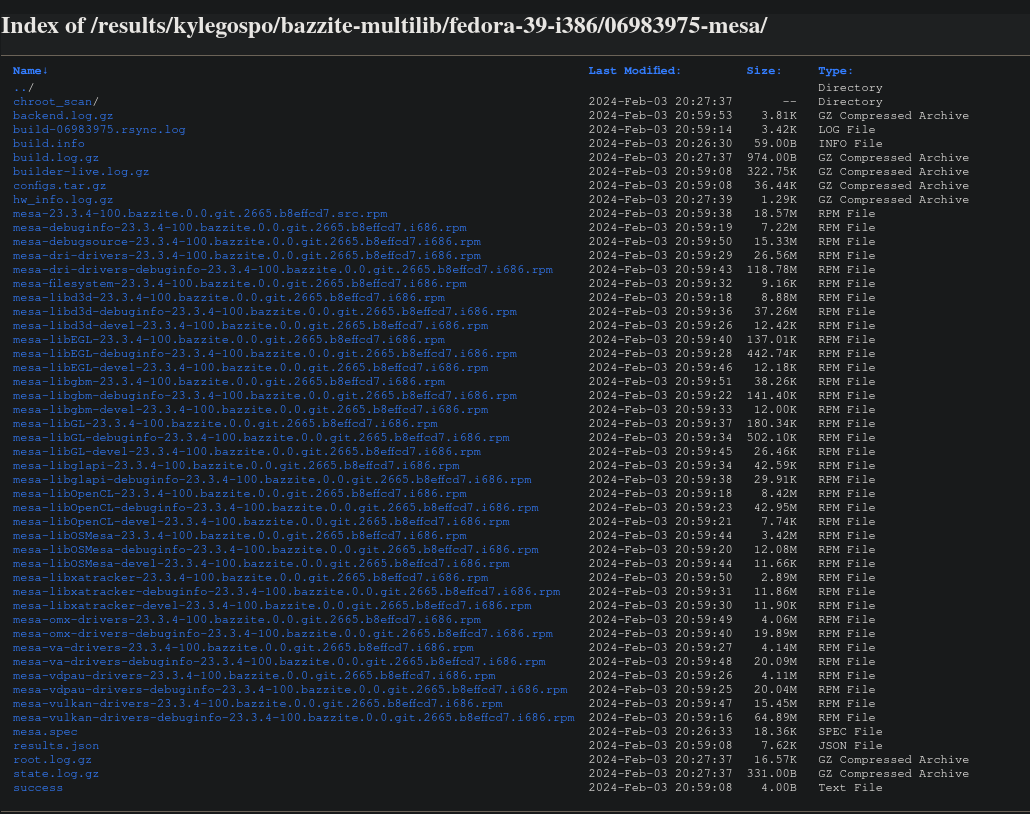Open results.json file
Image resolution: width=1030 pixels, height=814 pixels.
[56, 746]
